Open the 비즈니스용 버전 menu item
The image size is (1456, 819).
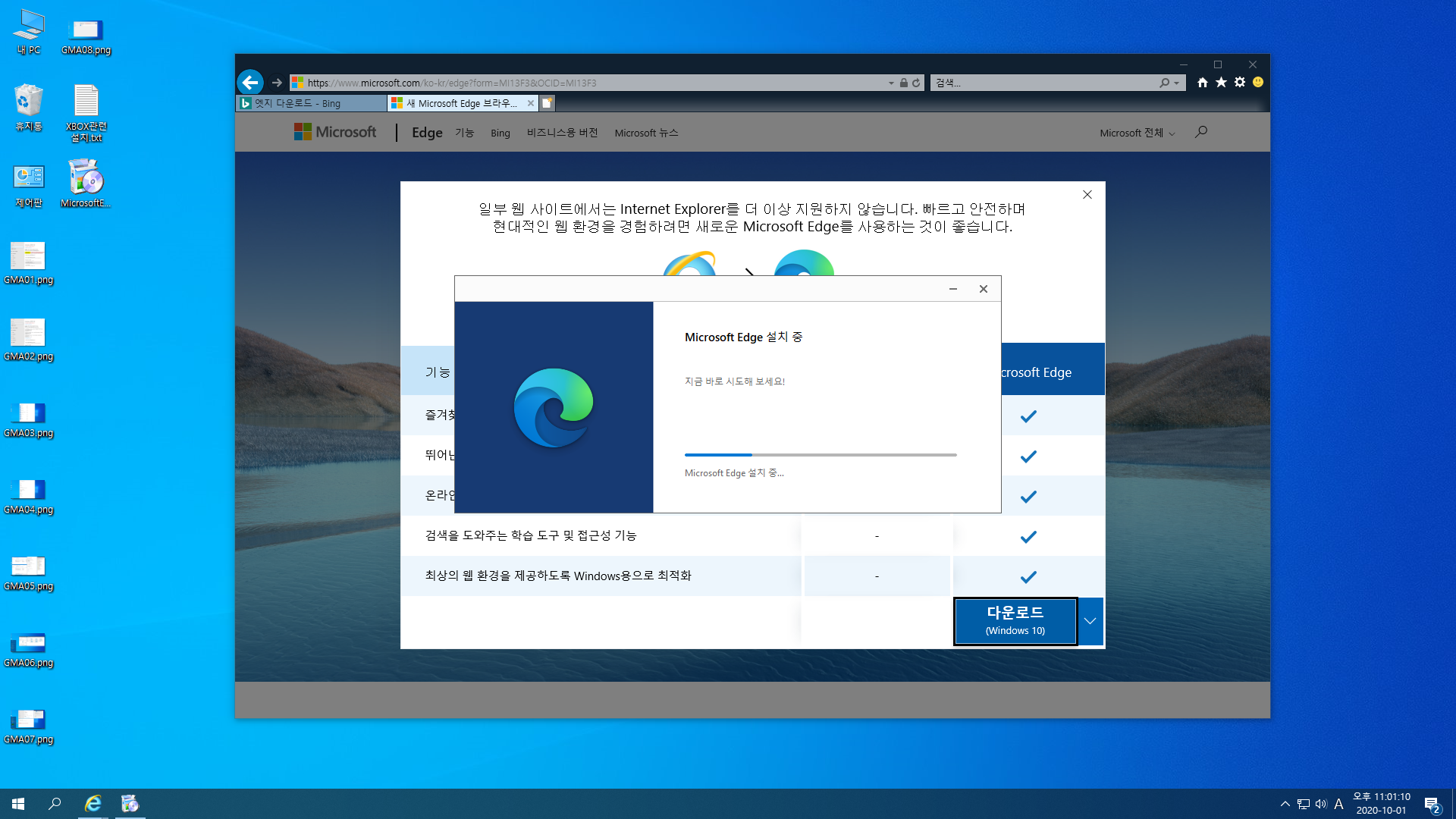562,133
